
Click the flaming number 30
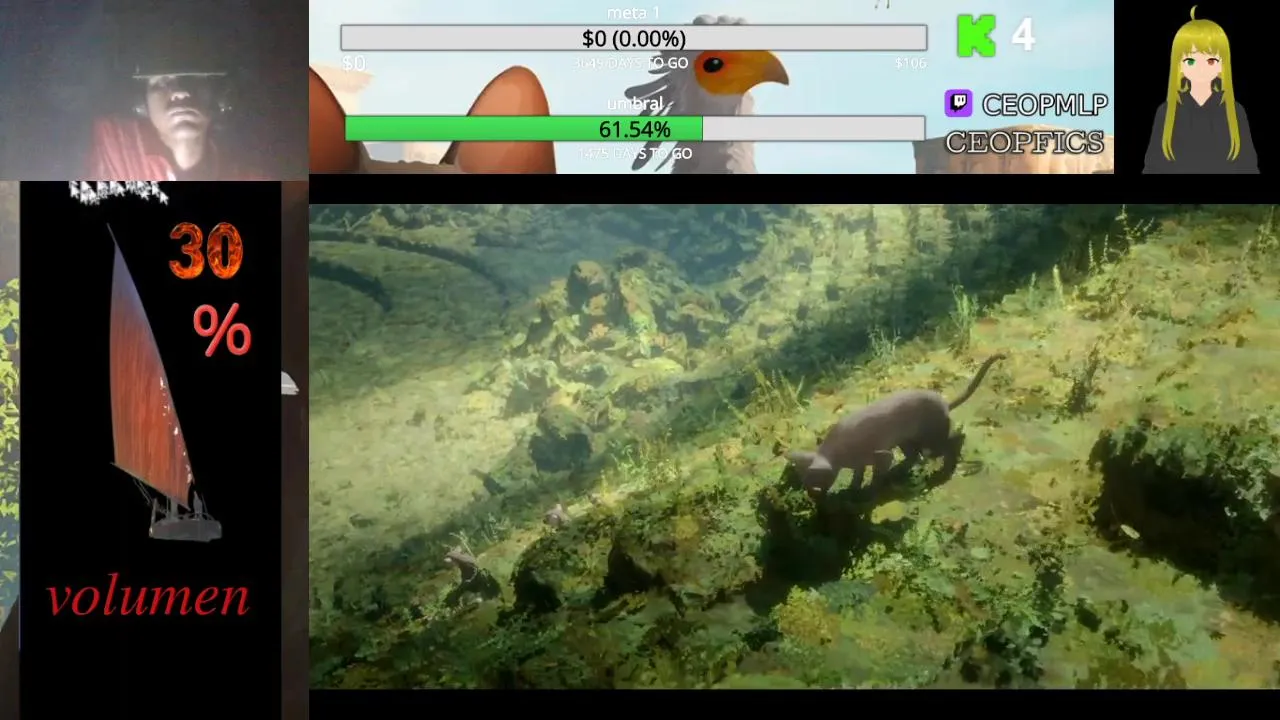pos(206,251)
